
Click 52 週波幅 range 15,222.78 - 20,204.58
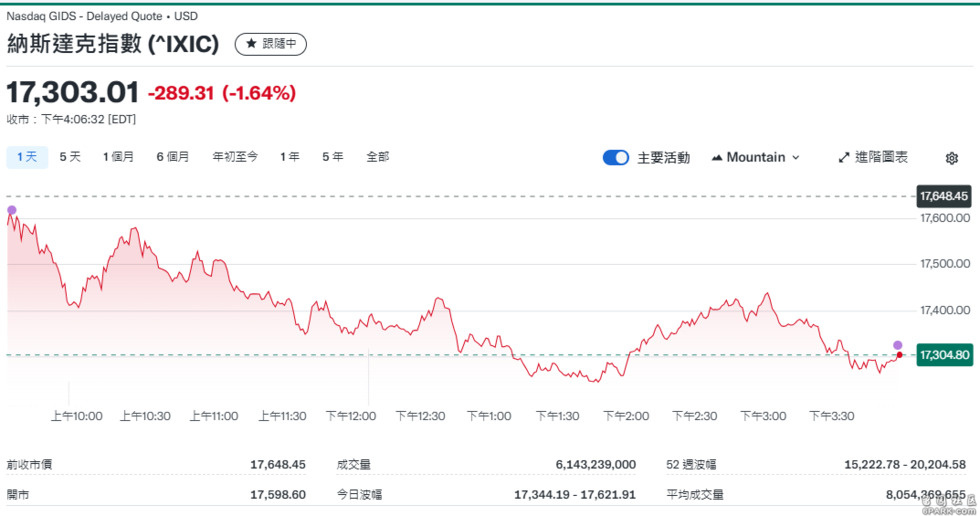pos(905,464)
